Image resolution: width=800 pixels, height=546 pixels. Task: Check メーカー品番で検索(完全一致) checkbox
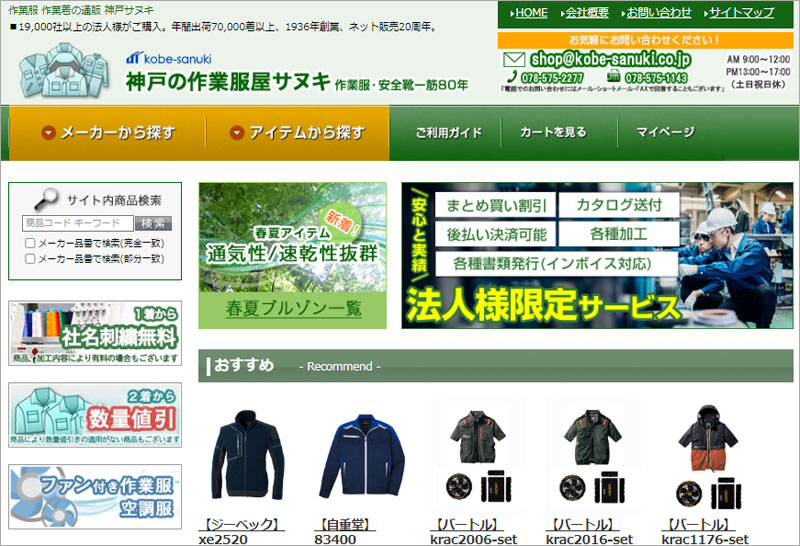[x=30, y=243]
